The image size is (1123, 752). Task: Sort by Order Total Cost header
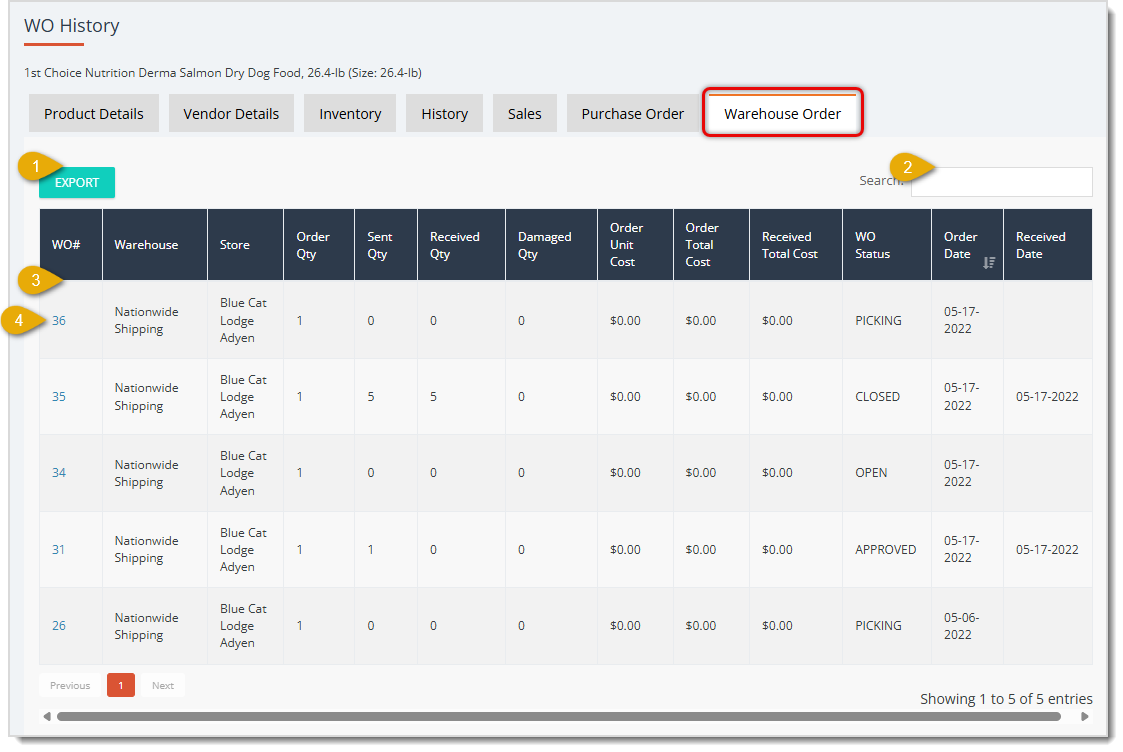pos(711,244)
